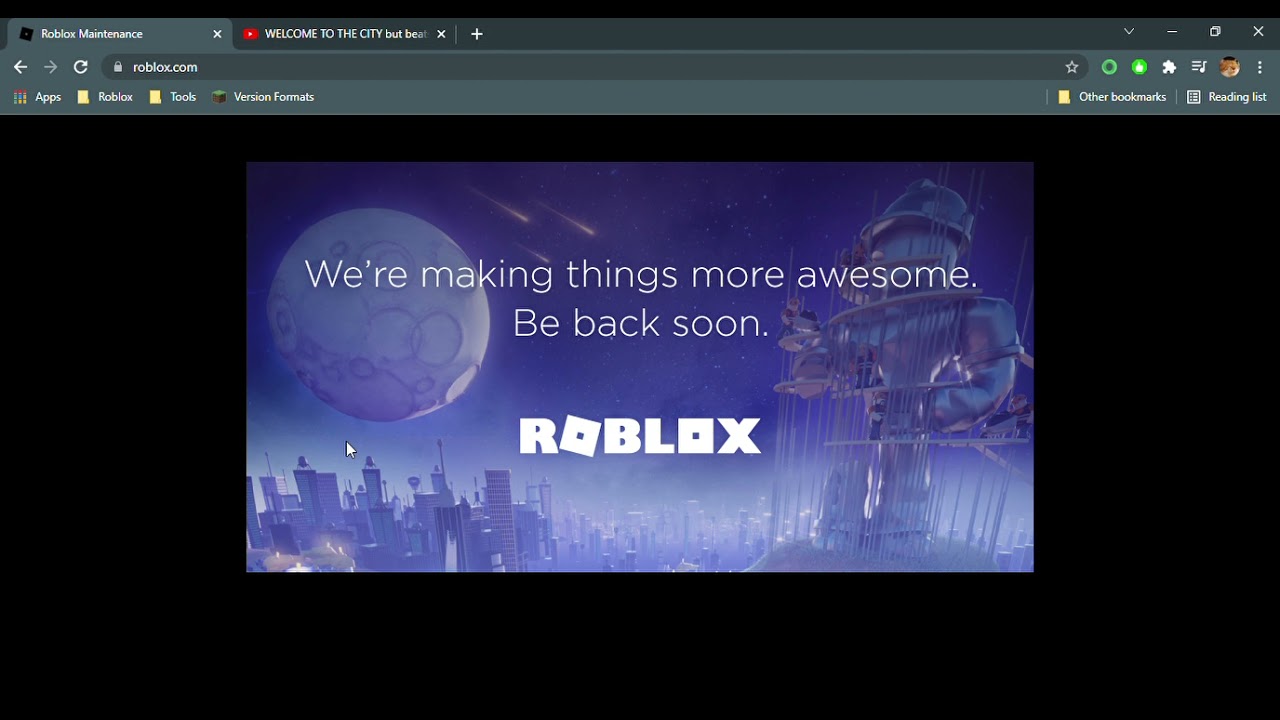Image resolution: width=1280 pixels, height=720 pixels.
Task: Open the Chrome profile avatar
Action: coord(1230,67)
